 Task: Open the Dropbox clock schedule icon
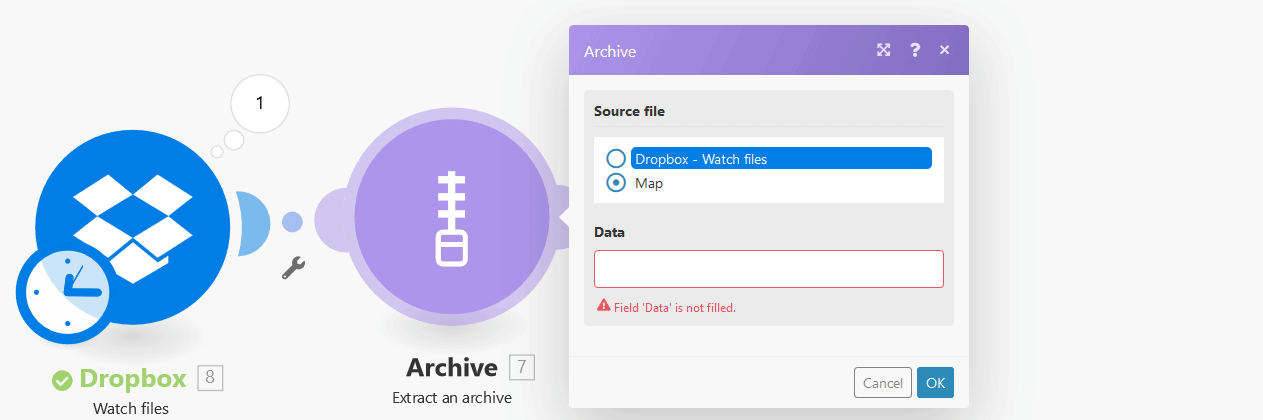tap(66, 291)
